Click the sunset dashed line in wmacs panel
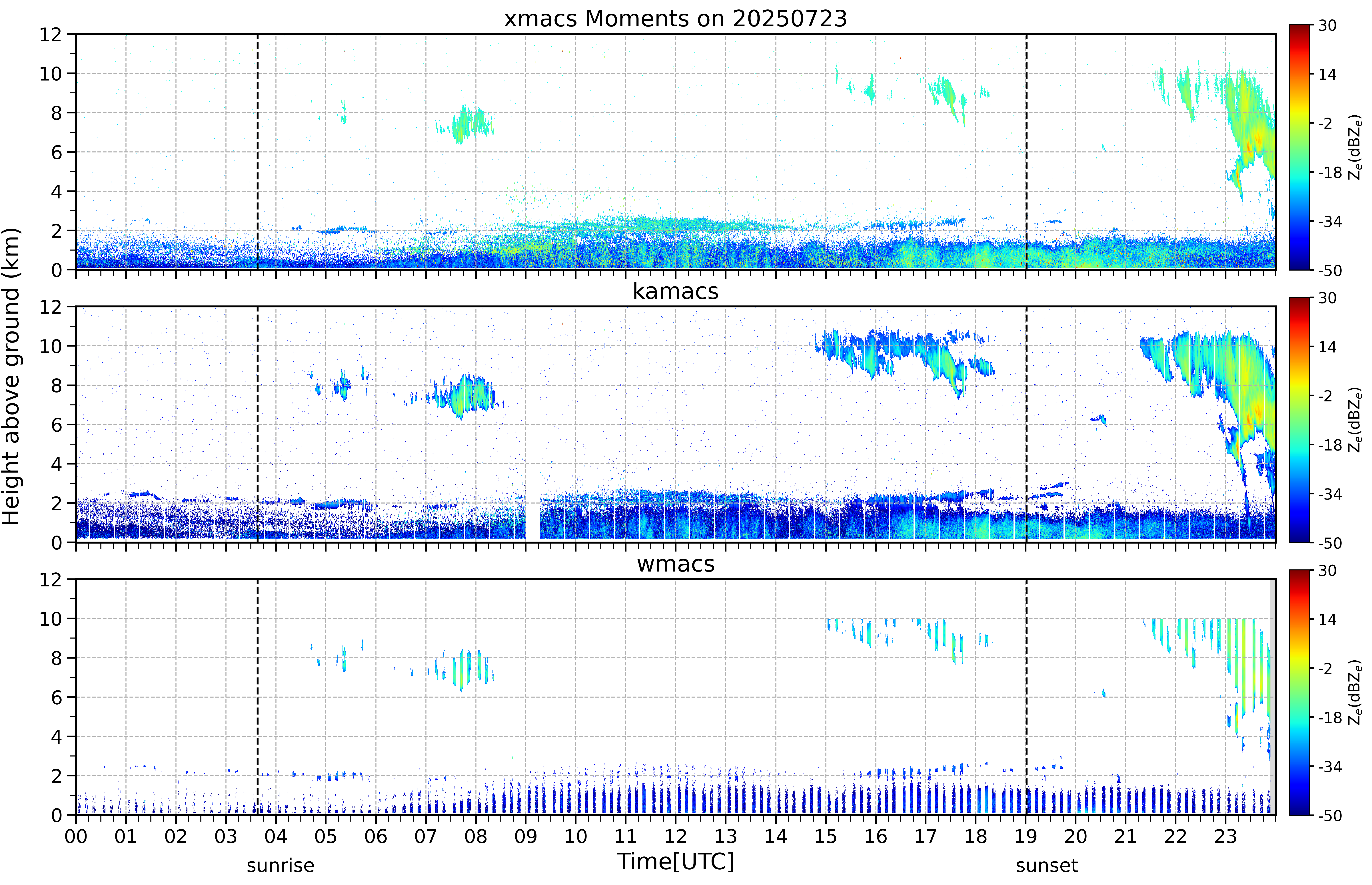Viewport: 1372px width, 885px height. tap(1027, 697)
